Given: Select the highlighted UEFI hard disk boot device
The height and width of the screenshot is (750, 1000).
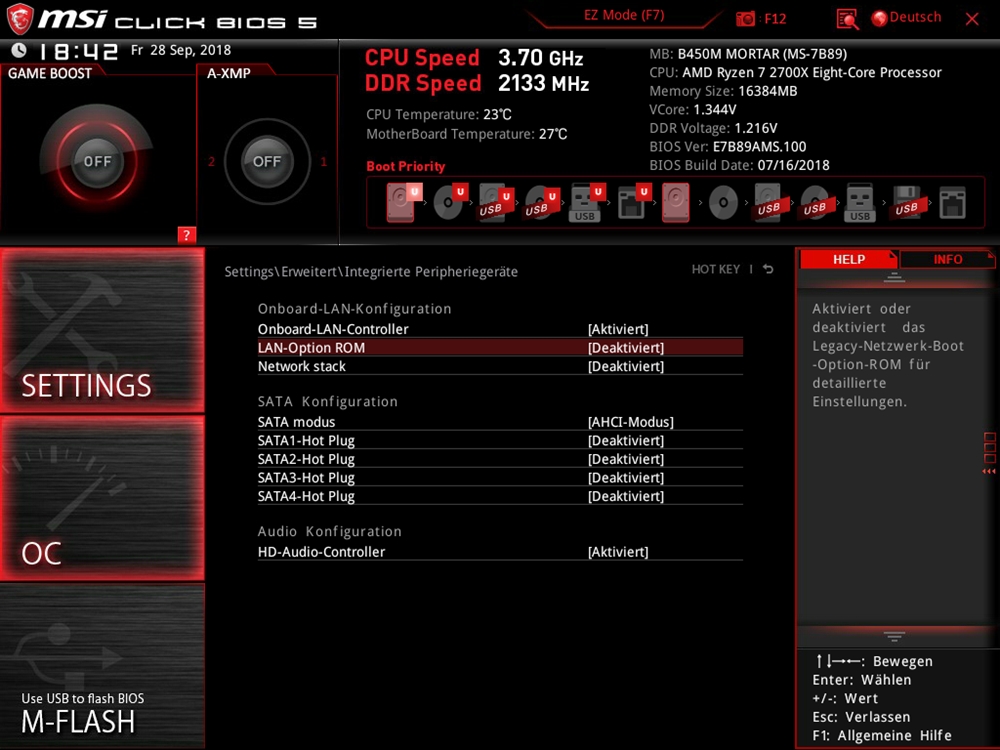Looking at the screenshot, I should click(x=404, y=202).
